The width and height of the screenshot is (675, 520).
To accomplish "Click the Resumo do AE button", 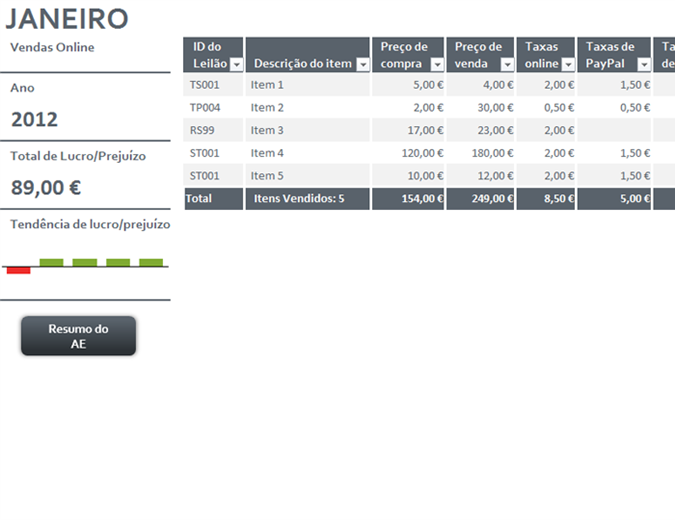I will coord(78,336).
